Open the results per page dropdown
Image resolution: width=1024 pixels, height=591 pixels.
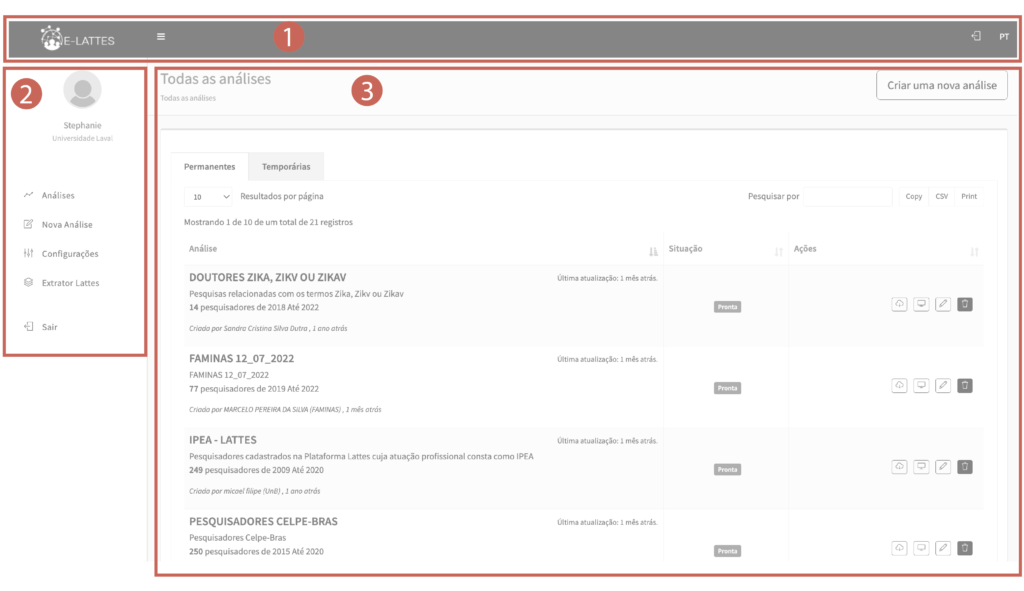point(211,197)
